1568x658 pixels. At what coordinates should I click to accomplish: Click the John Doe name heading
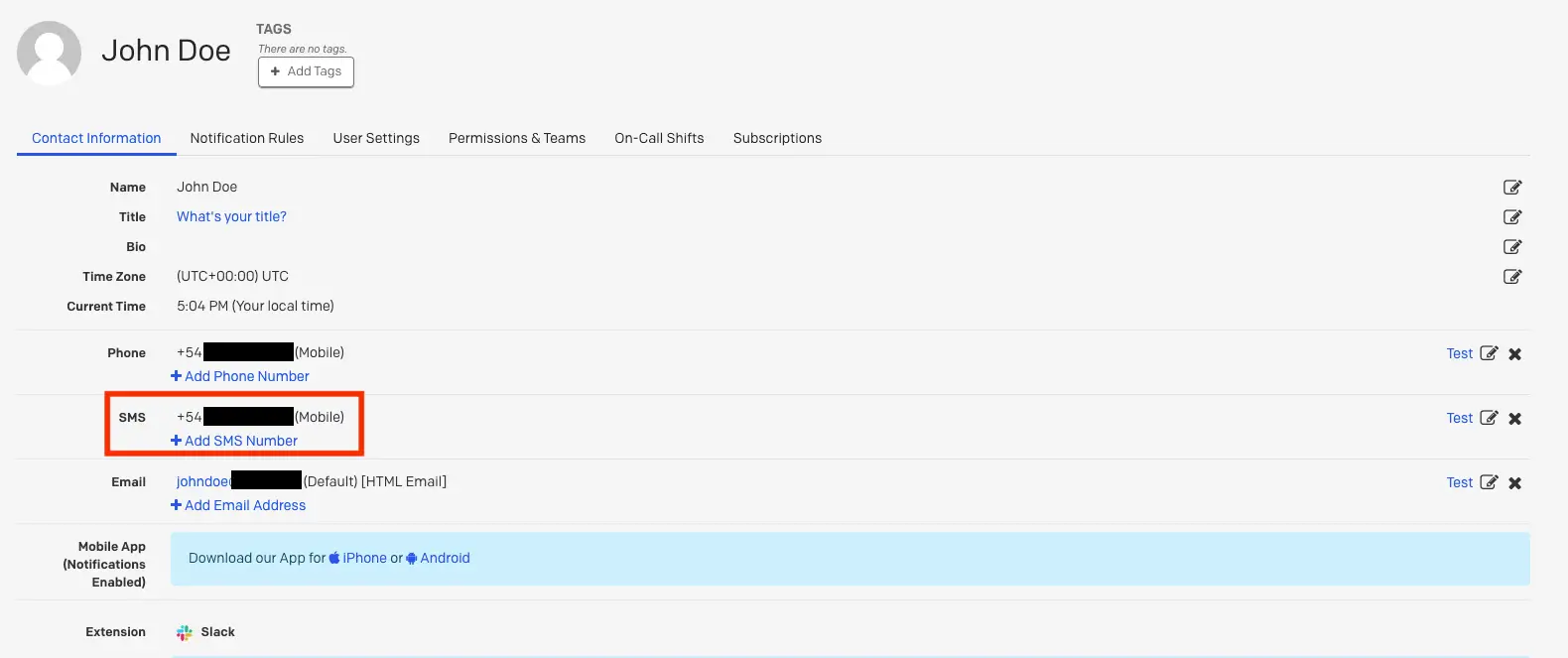coord(166,51)
